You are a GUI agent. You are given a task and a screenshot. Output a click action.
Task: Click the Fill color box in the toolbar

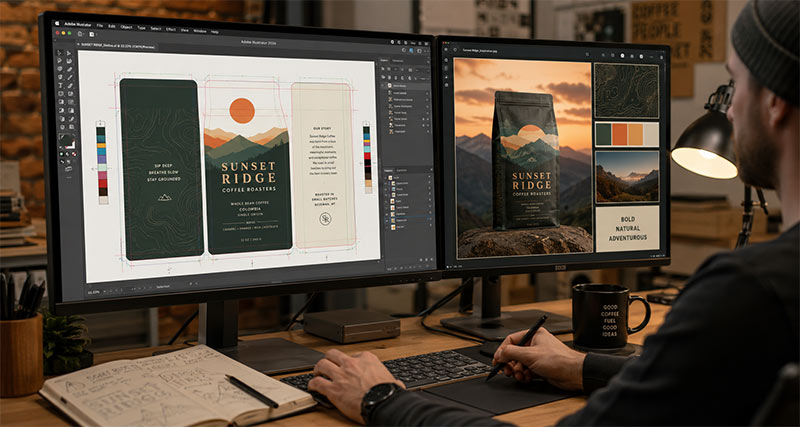(x=65, y=140)
